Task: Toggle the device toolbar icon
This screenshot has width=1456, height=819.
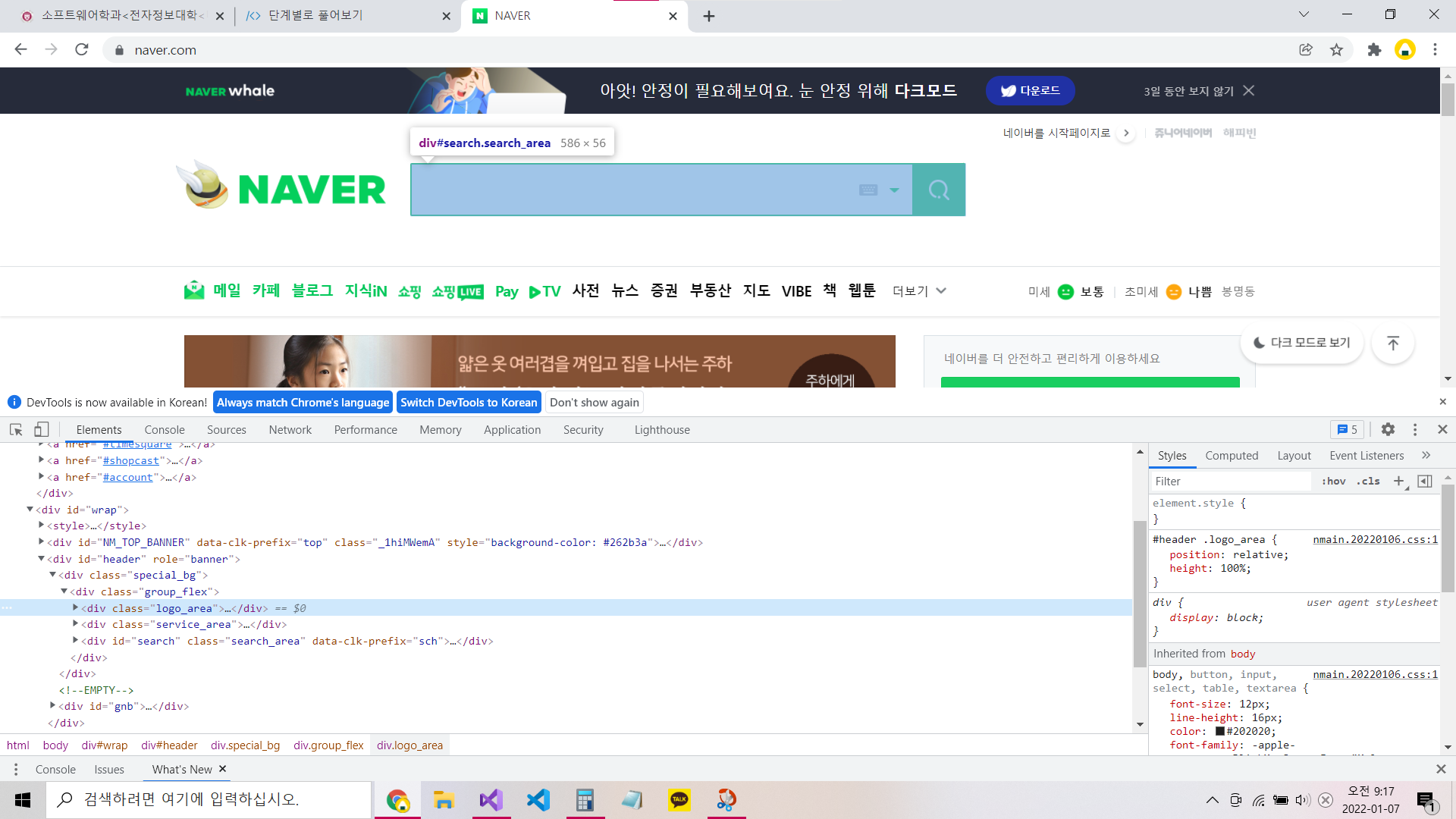Action: [x=42, y=429]
